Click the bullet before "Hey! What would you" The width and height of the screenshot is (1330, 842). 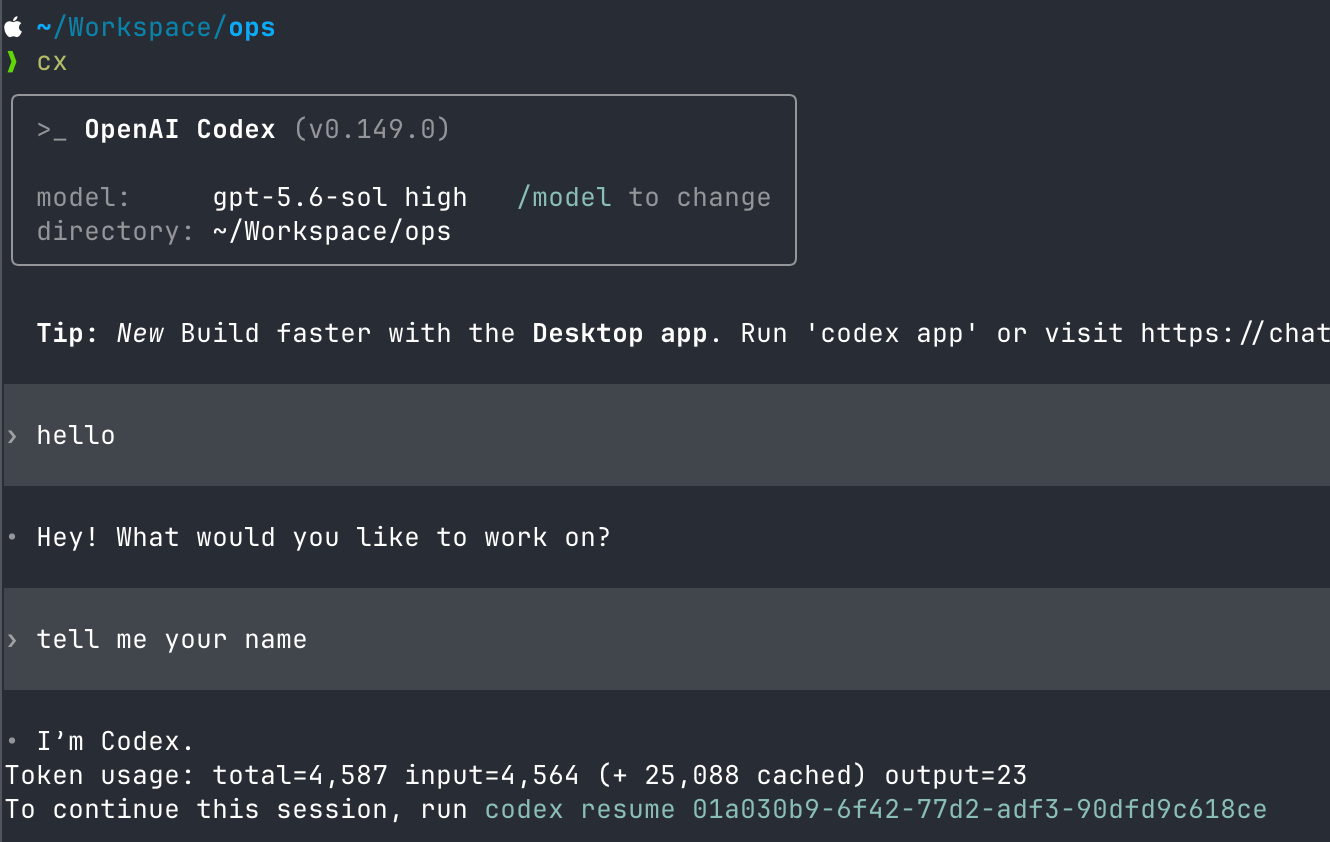pyautogui.click(x=12, y=538)
